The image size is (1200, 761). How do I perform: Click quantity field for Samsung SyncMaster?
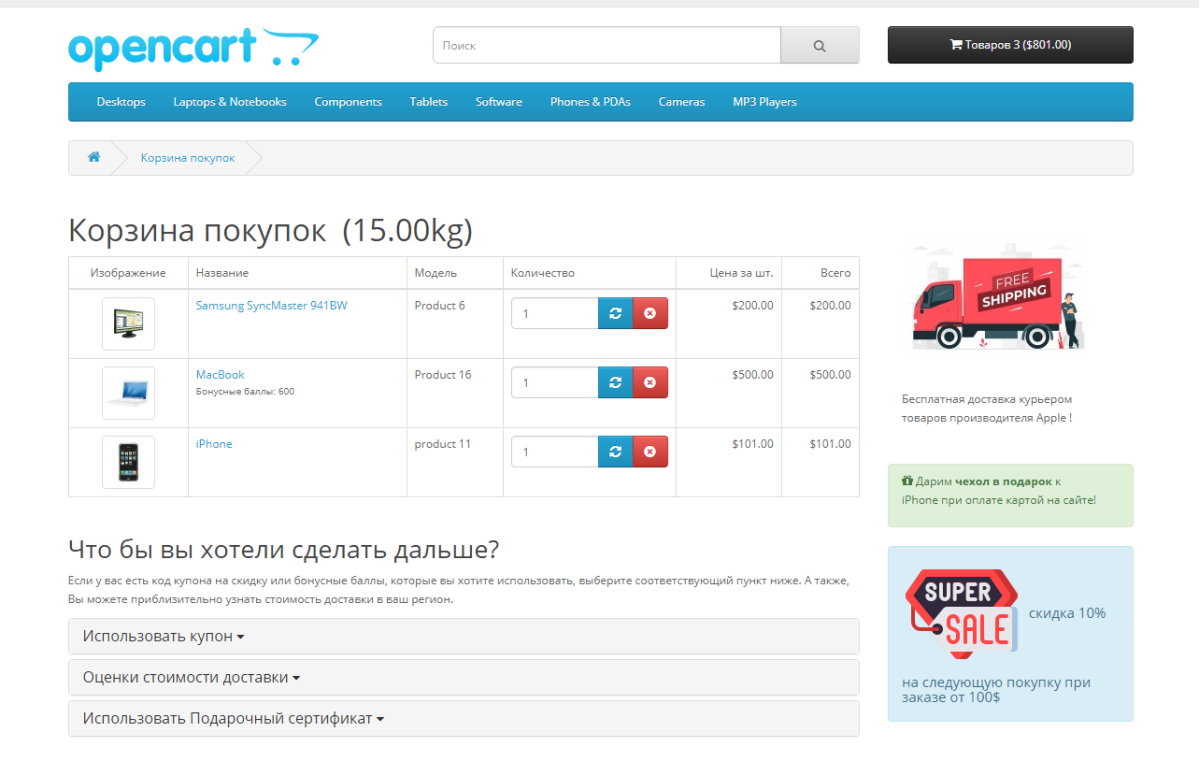click(555, 313)
